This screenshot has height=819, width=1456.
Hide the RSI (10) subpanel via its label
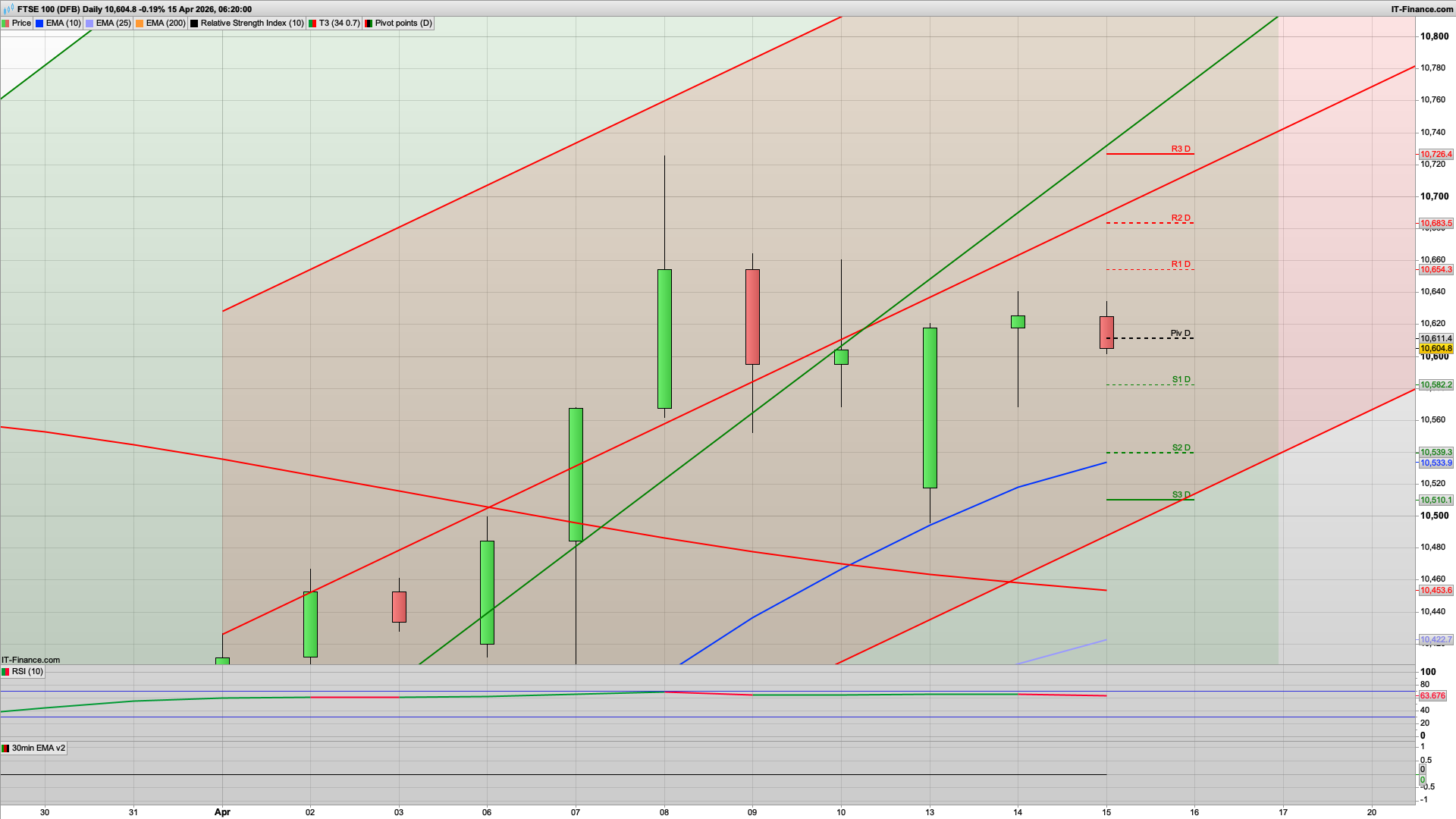[x=29, y=672]
